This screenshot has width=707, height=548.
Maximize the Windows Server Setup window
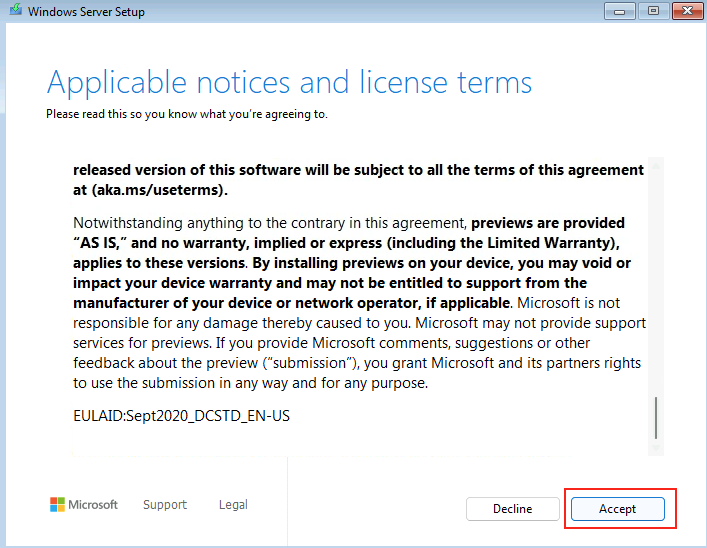653,11
